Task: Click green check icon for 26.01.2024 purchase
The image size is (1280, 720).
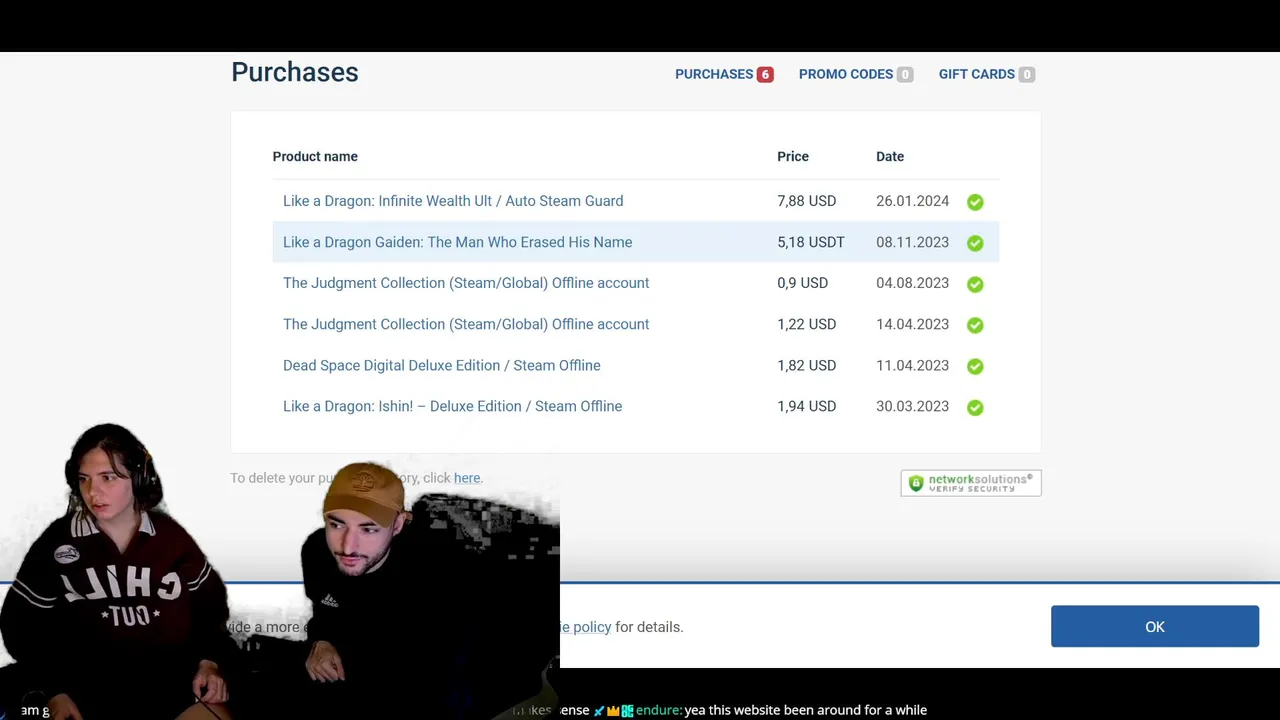Action: tap(975, 202)
